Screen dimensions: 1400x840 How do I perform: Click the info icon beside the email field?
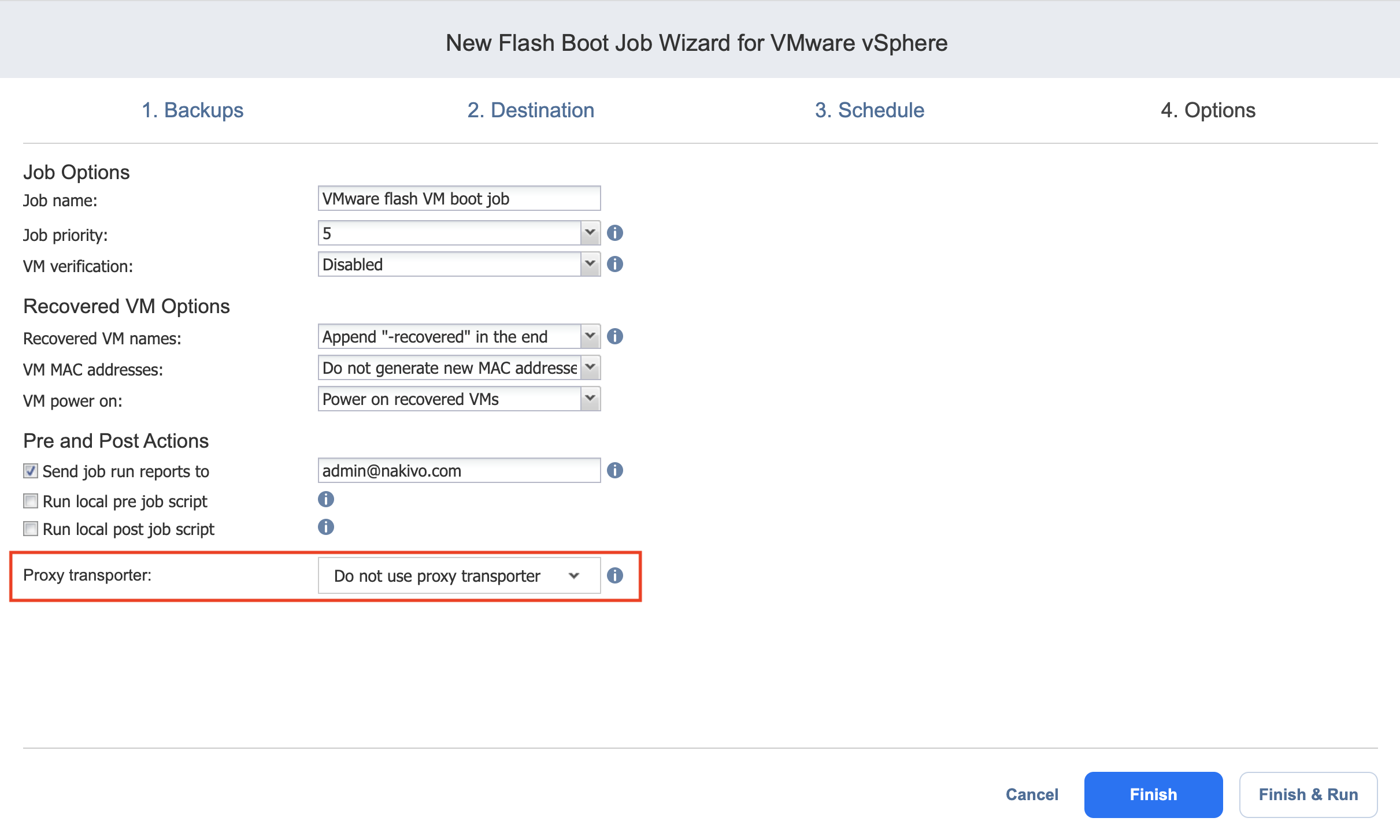tap(615, 470)
